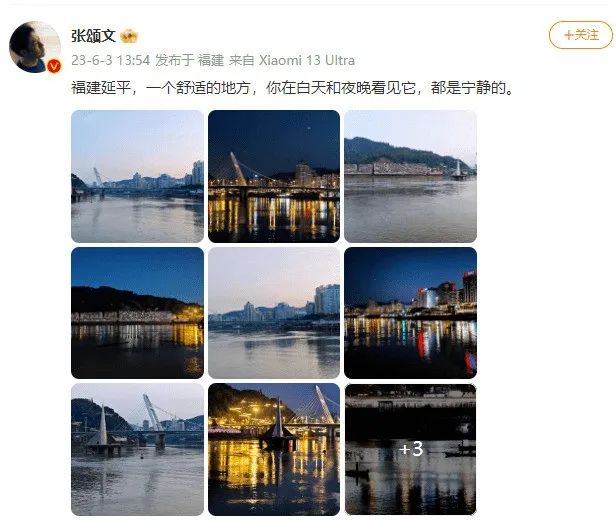View the daytime hillside riverbank photo
The image size is (616, 523).
point(411,176)
